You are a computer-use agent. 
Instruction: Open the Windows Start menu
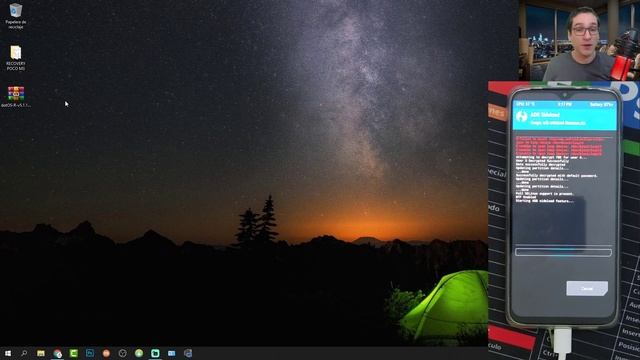tap(8, 353)
